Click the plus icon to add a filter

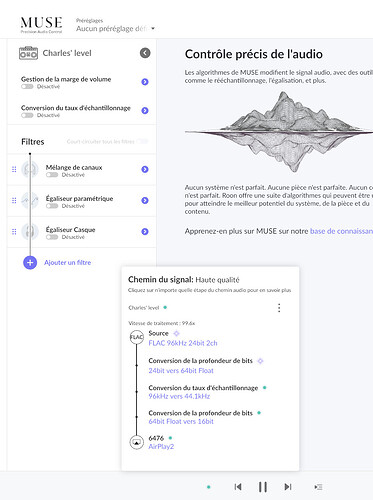(x=30, y=263)
